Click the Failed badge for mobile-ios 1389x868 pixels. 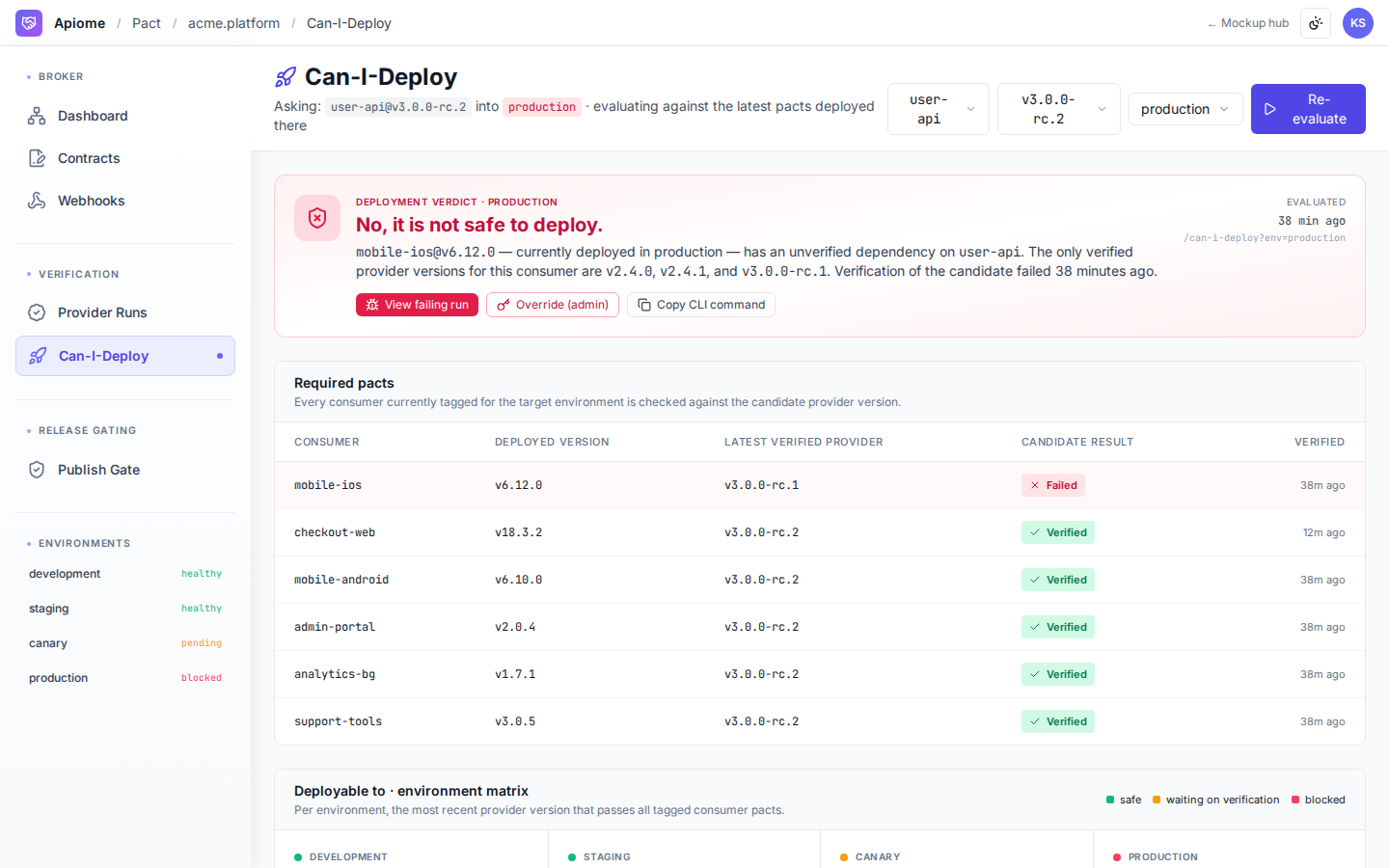tap(1053, 485)
